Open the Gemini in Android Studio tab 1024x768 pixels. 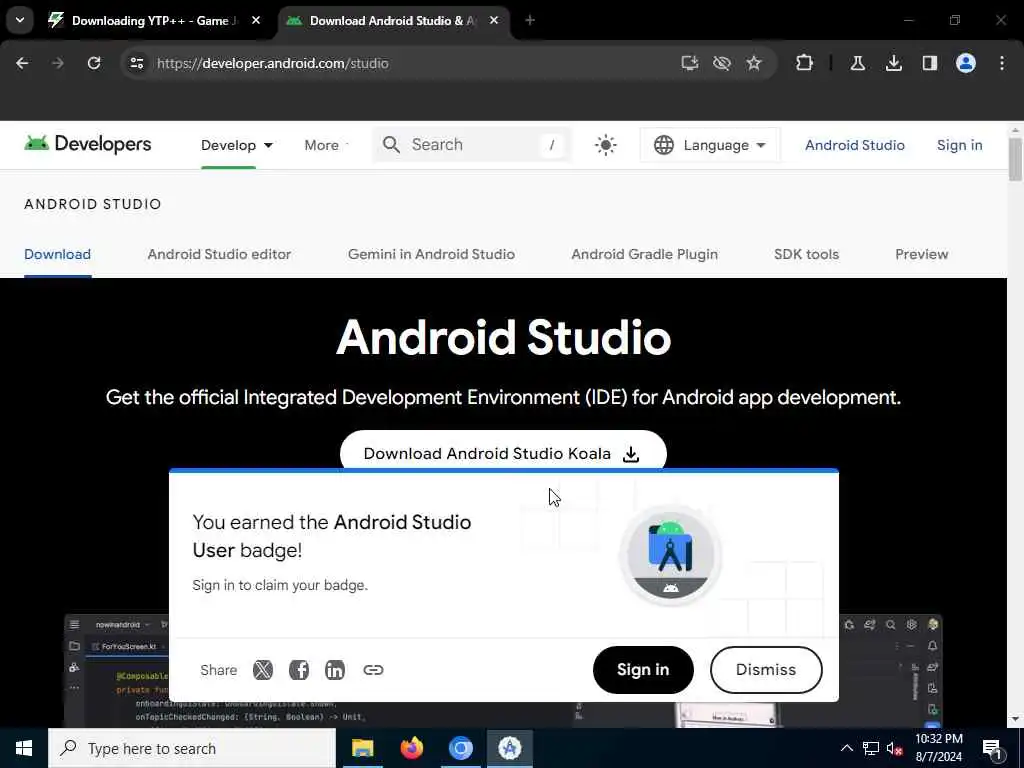pyautogui.click(x=431, y=254)
